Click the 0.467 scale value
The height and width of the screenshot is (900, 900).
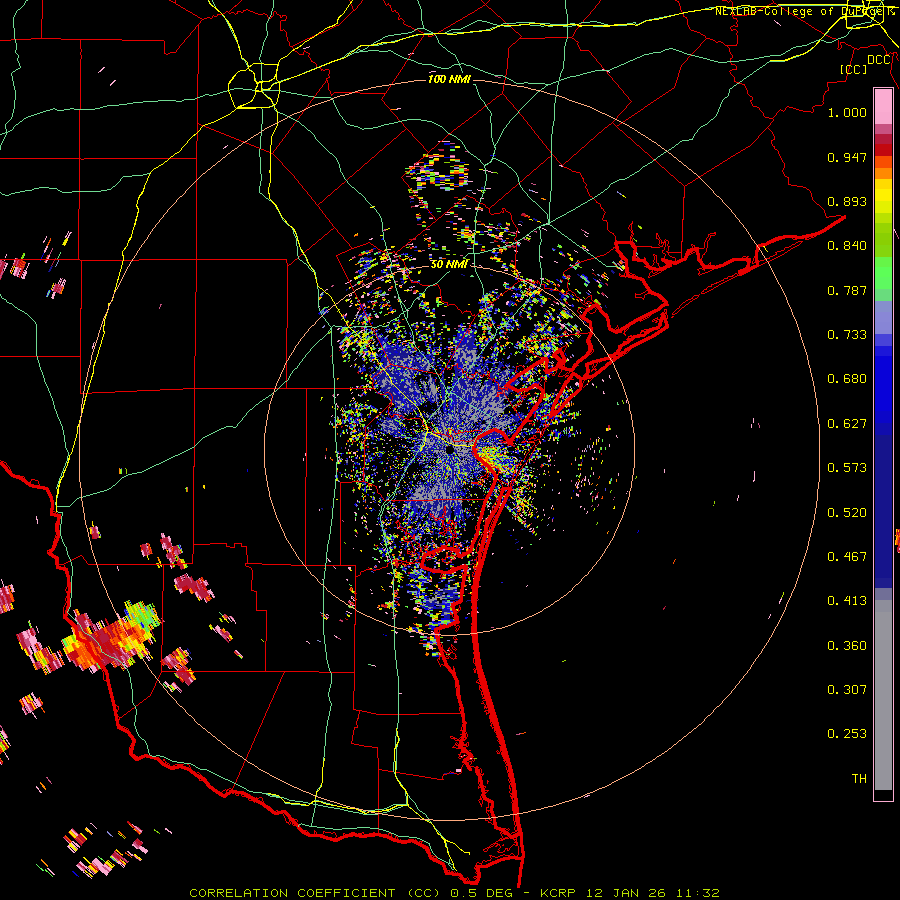point(847,557)
